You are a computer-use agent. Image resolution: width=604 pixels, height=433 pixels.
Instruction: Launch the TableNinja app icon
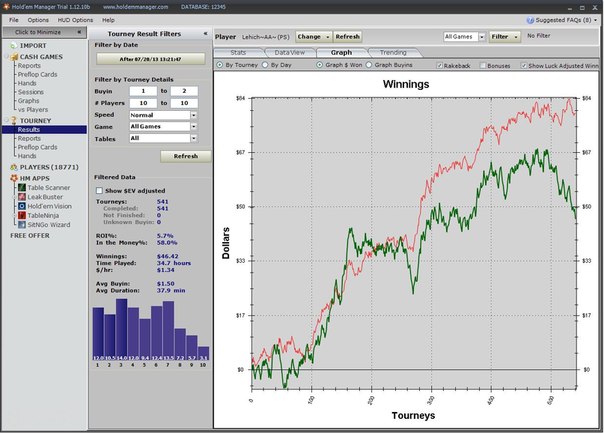point(22,215)
